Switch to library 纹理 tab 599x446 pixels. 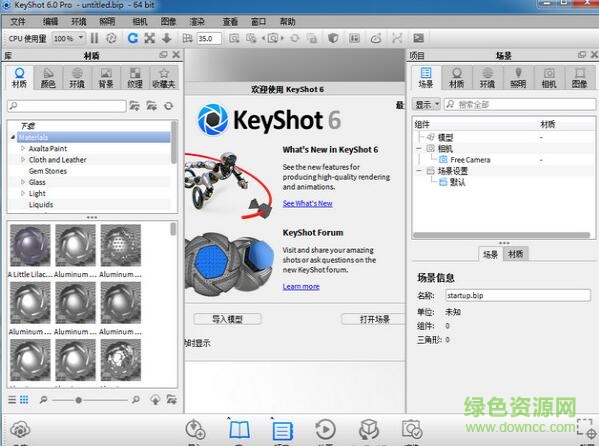point(135,78)
